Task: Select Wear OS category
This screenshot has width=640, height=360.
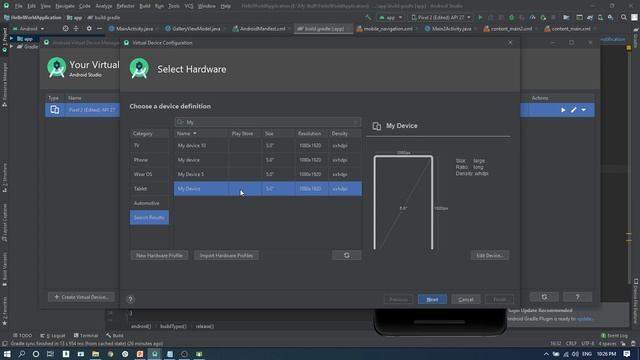Action: [x=149, y=174]
